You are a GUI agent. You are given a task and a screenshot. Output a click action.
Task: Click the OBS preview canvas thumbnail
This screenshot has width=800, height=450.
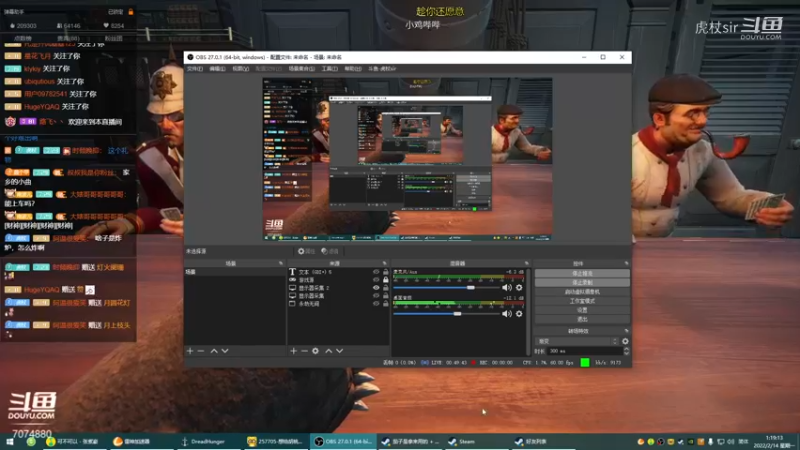click(407, 159)
